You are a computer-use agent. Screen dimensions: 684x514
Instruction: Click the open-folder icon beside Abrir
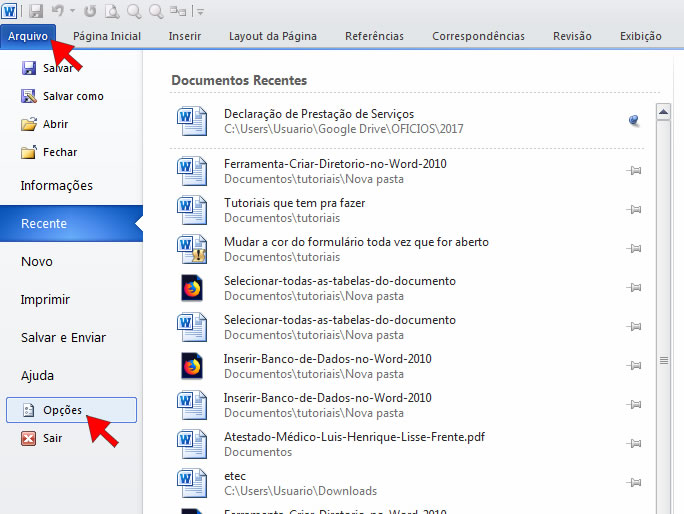(29, 124)
